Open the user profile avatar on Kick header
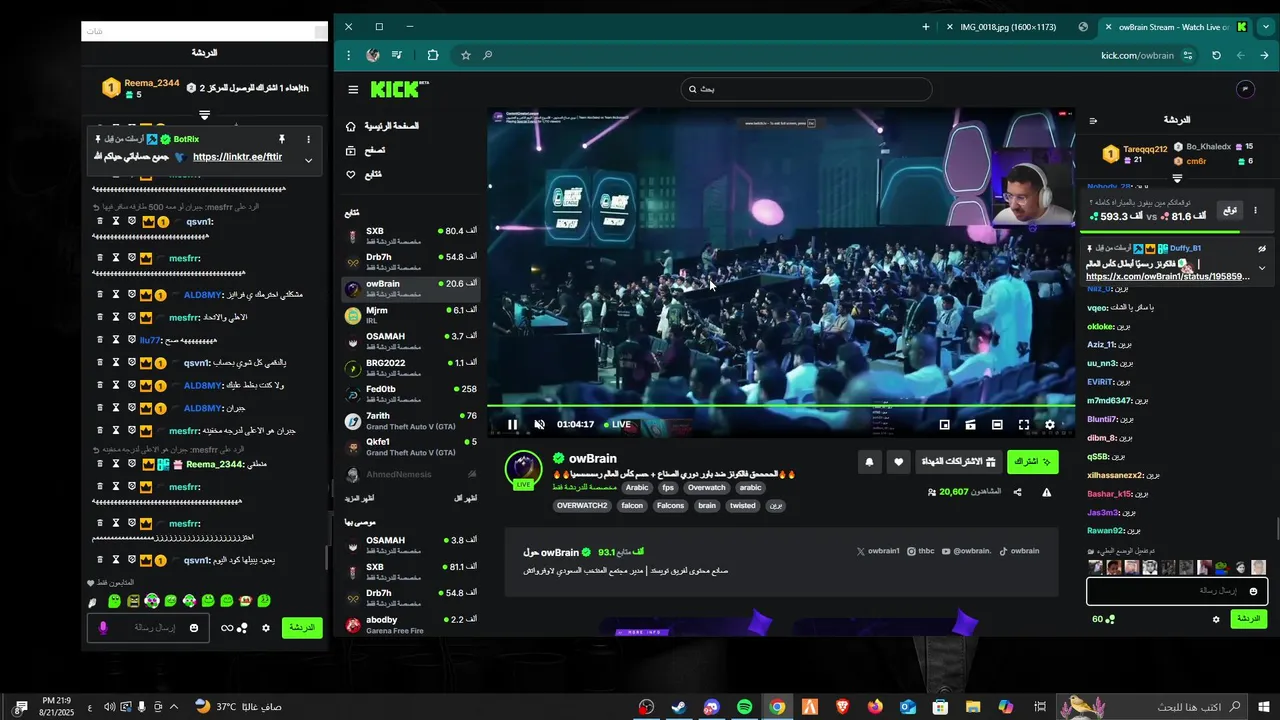The height and width of the screenshot is (720, 1280). (1246, 89)
